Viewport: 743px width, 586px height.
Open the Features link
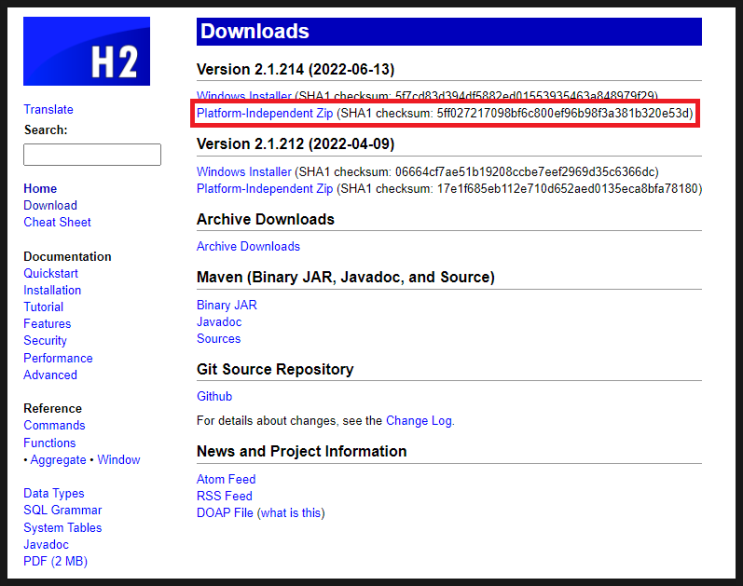click(x=47, y=324)
